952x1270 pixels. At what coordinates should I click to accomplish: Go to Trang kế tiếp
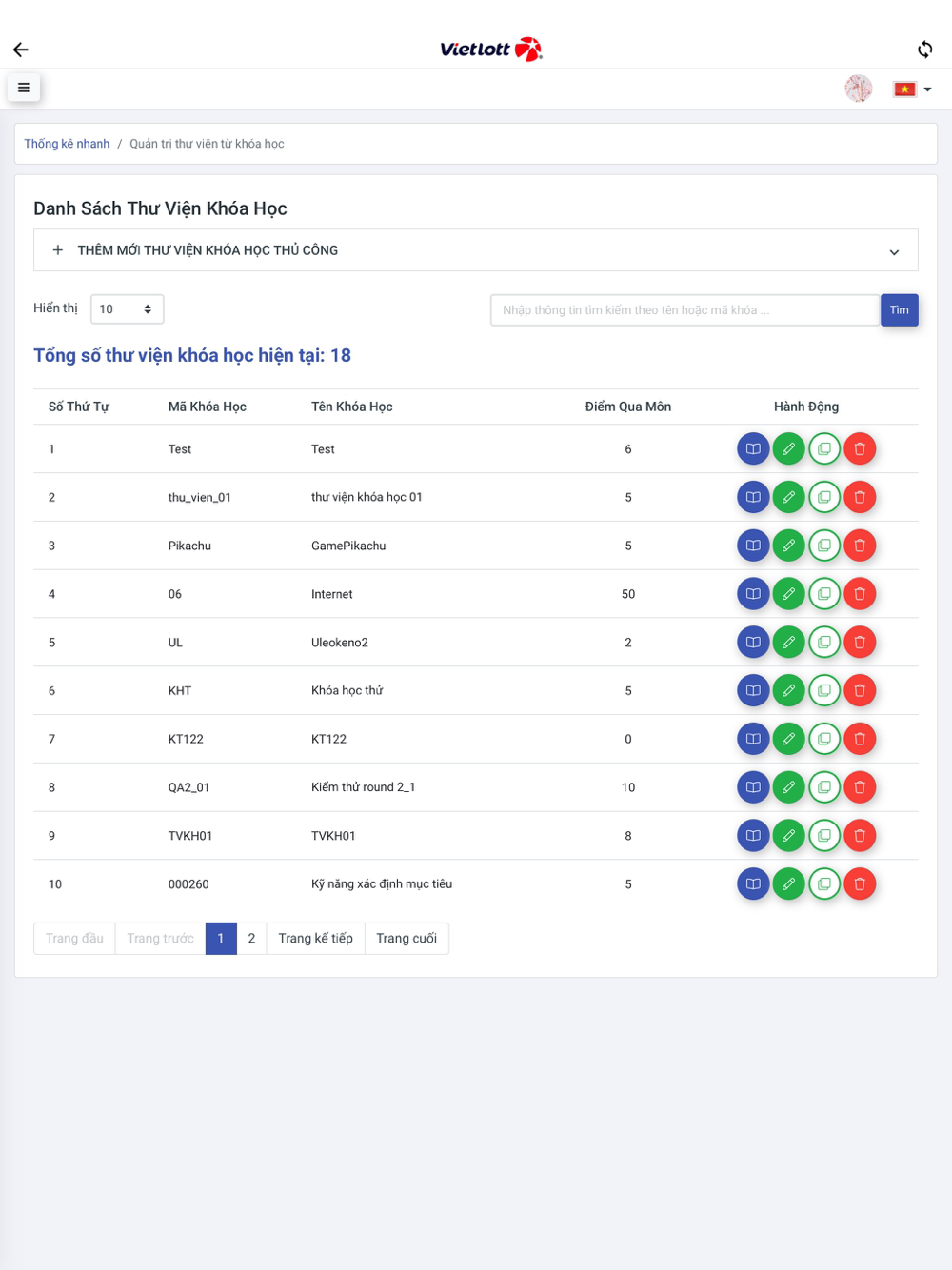(x=315, y=939)
